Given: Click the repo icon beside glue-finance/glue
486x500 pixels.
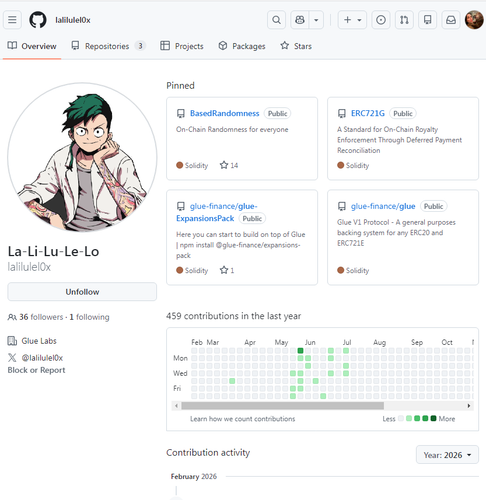Looking at the screenshot, I should (342, 207).
